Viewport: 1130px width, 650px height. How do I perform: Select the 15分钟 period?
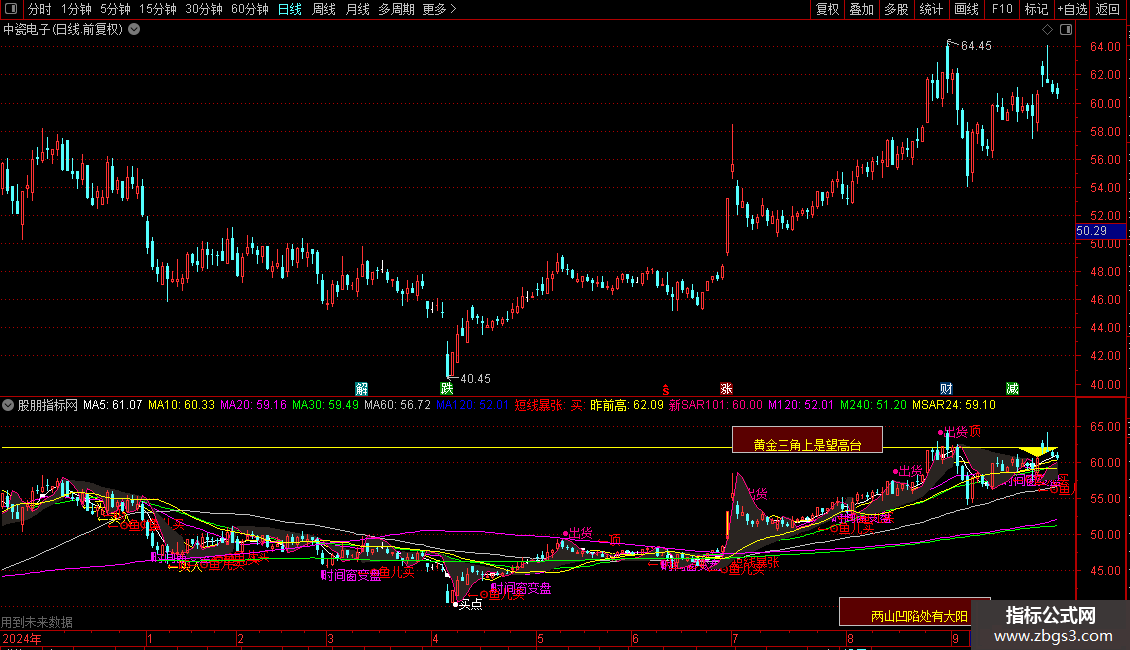(158, 9)
